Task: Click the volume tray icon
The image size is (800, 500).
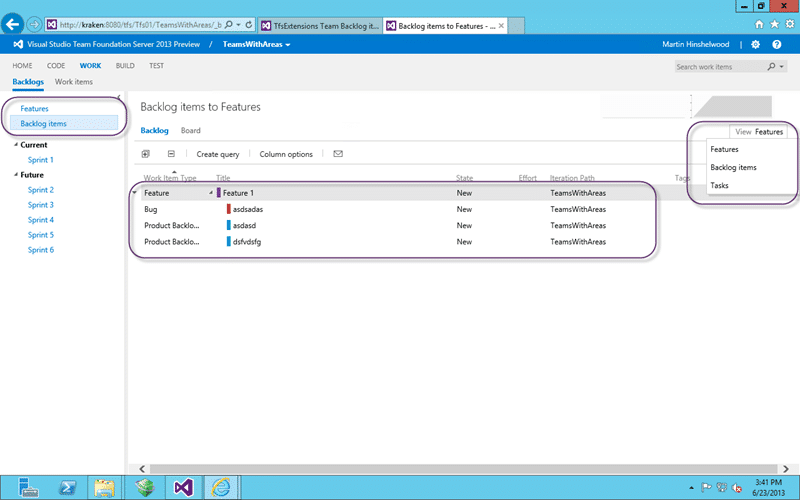Action: pyautogui.click(x=737, y=488)
